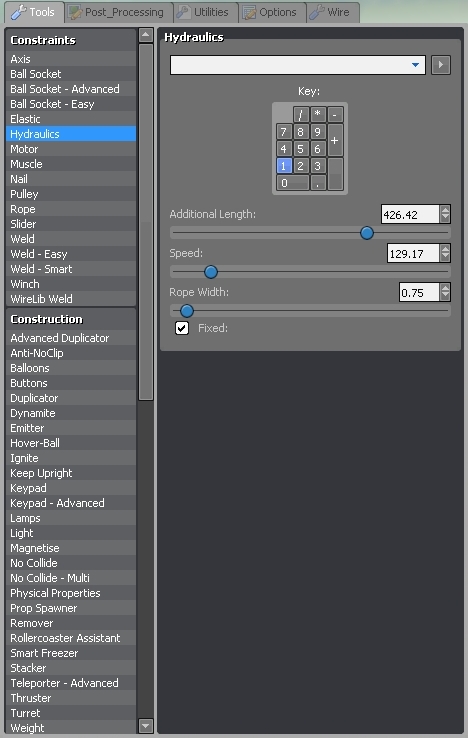468x738 pixels.
Task: Select the Magnetise tool
Action: tap(71, 548)
